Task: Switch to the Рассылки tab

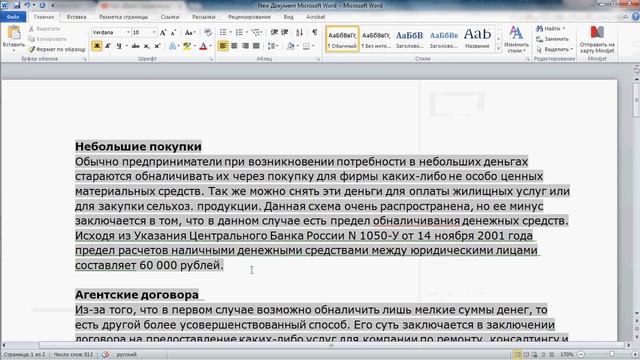Action: tap(204, 17)
